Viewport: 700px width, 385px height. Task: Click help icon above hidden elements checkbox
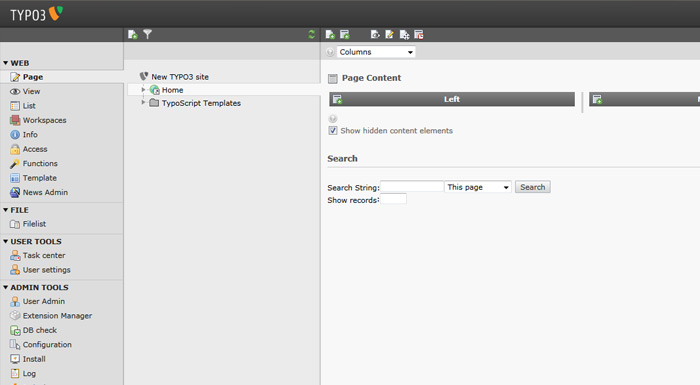pyautogui.click(x=333, y=118)
